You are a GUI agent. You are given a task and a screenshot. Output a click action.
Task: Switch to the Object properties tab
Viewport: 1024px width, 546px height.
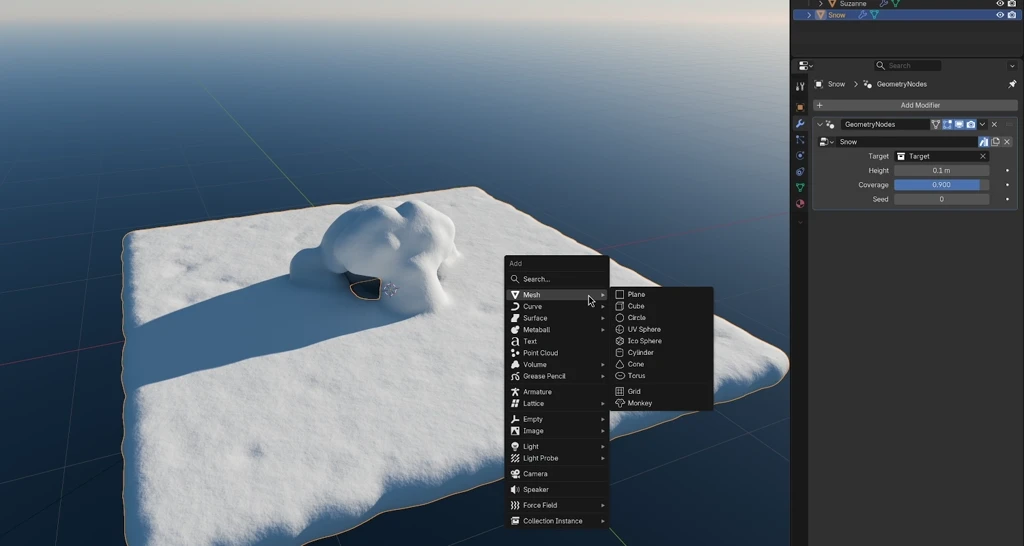(x=800, y=107)
